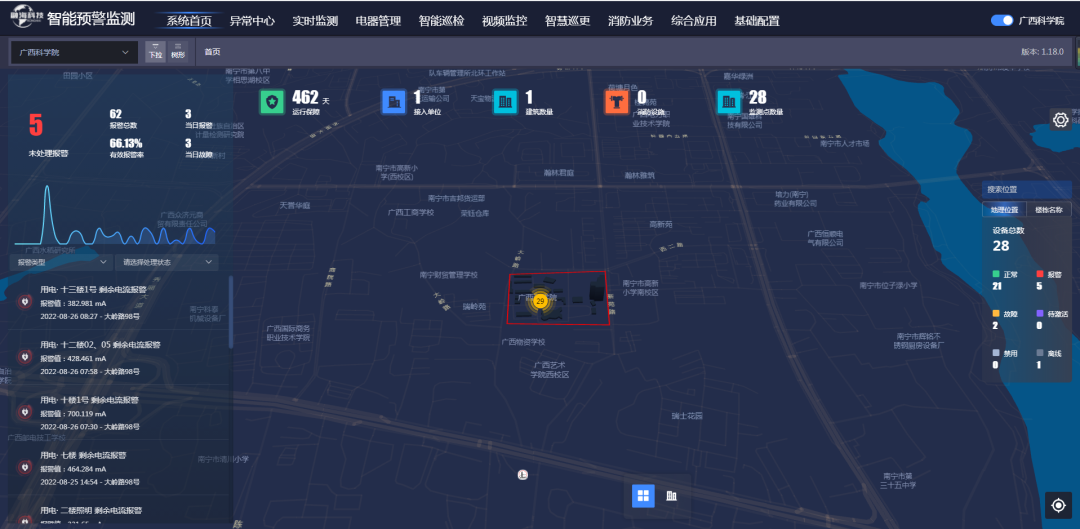1080x529 pixels.
Task: Click the 当日故障 count 3
Action: pyautogui.click(x=188, y=143)
